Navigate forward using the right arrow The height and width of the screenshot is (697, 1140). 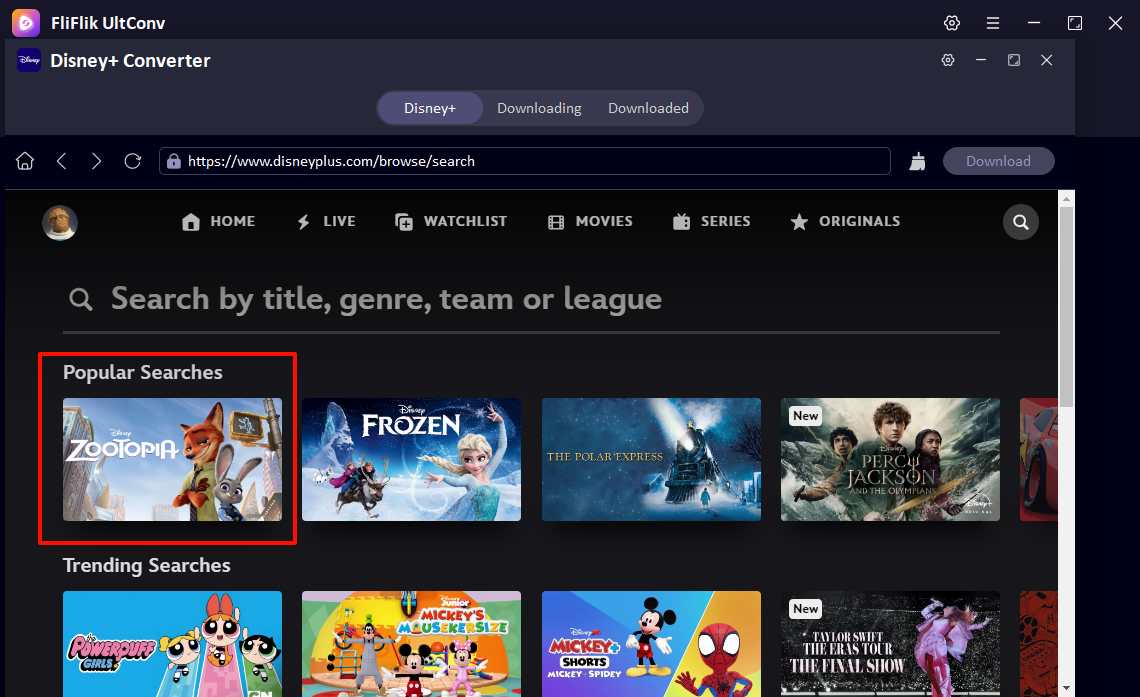[x=97, y=161]
